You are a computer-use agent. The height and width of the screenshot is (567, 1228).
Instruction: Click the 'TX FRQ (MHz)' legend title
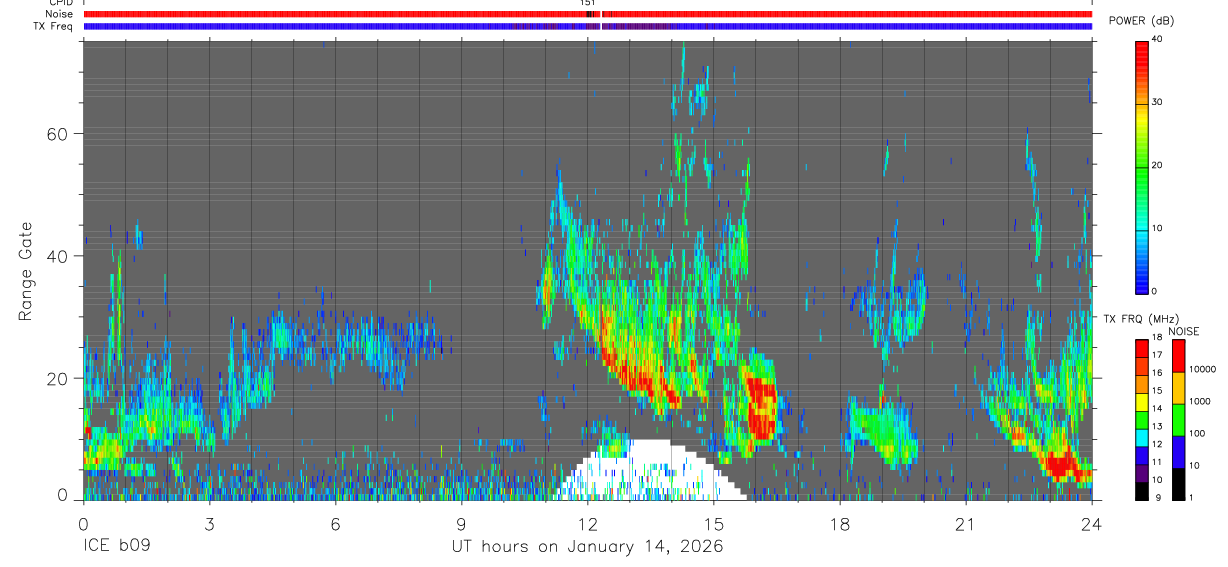click(x=1143, y=318)
